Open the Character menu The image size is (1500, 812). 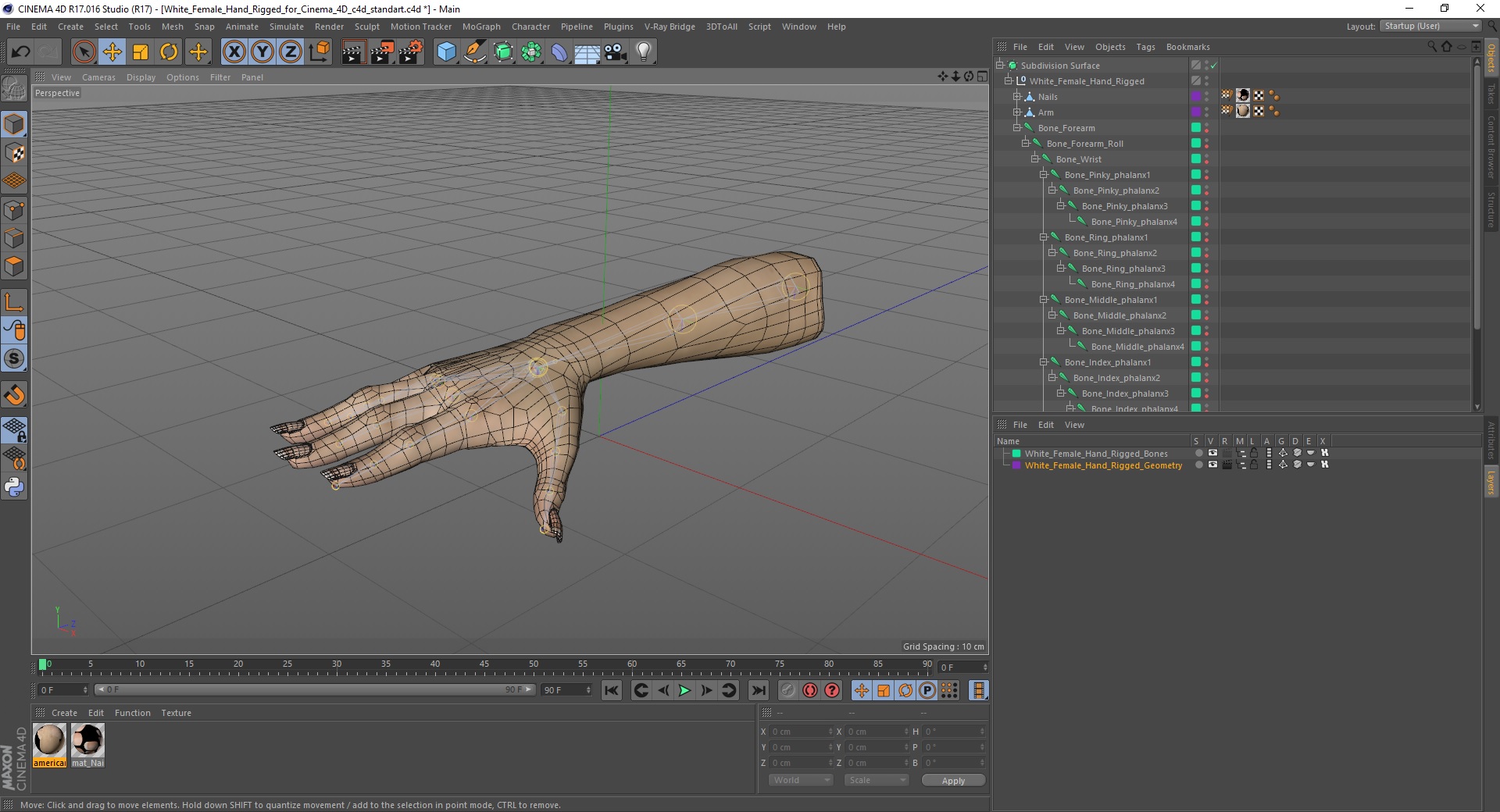(530, 27)
